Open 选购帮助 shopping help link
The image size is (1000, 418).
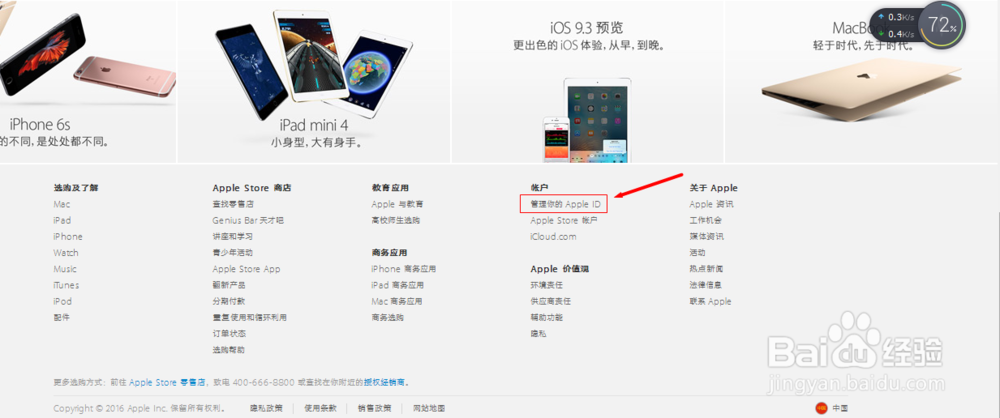tap(229, 350)
